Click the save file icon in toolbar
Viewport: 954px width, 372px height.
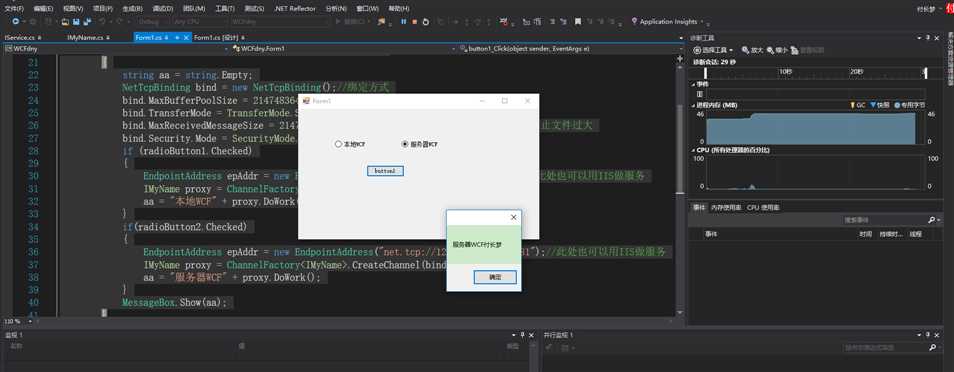[x=76, y=21]
